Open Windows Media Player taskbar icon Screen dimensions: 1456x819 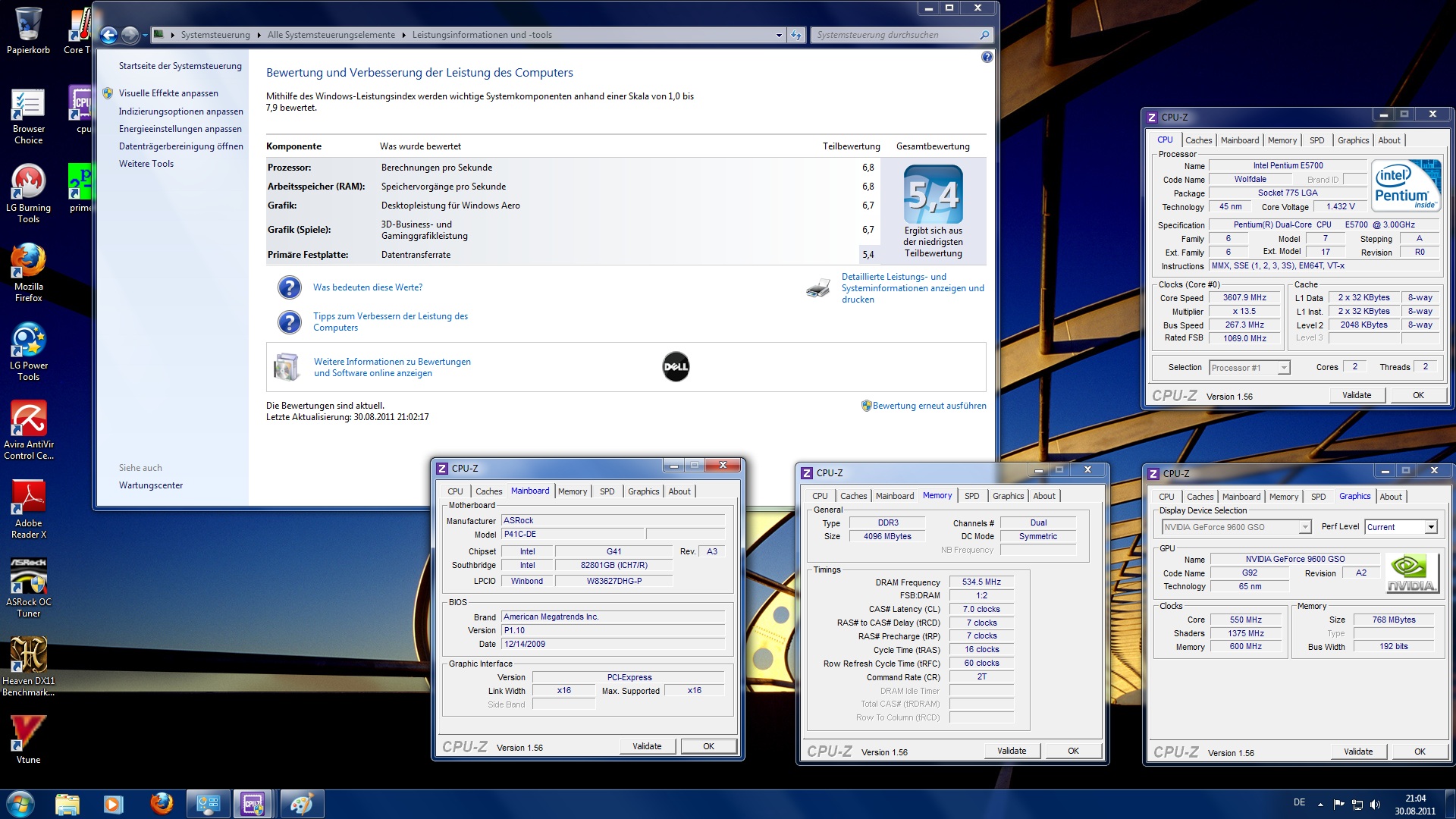point(114,804)
